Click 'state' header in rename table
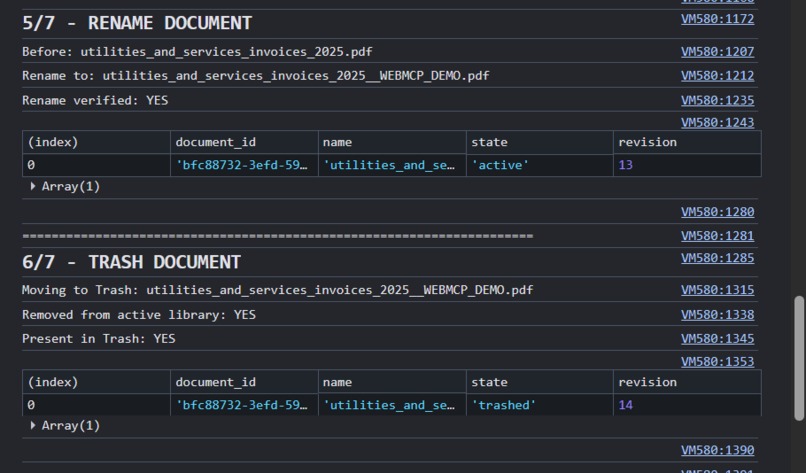 click(539, 142)
